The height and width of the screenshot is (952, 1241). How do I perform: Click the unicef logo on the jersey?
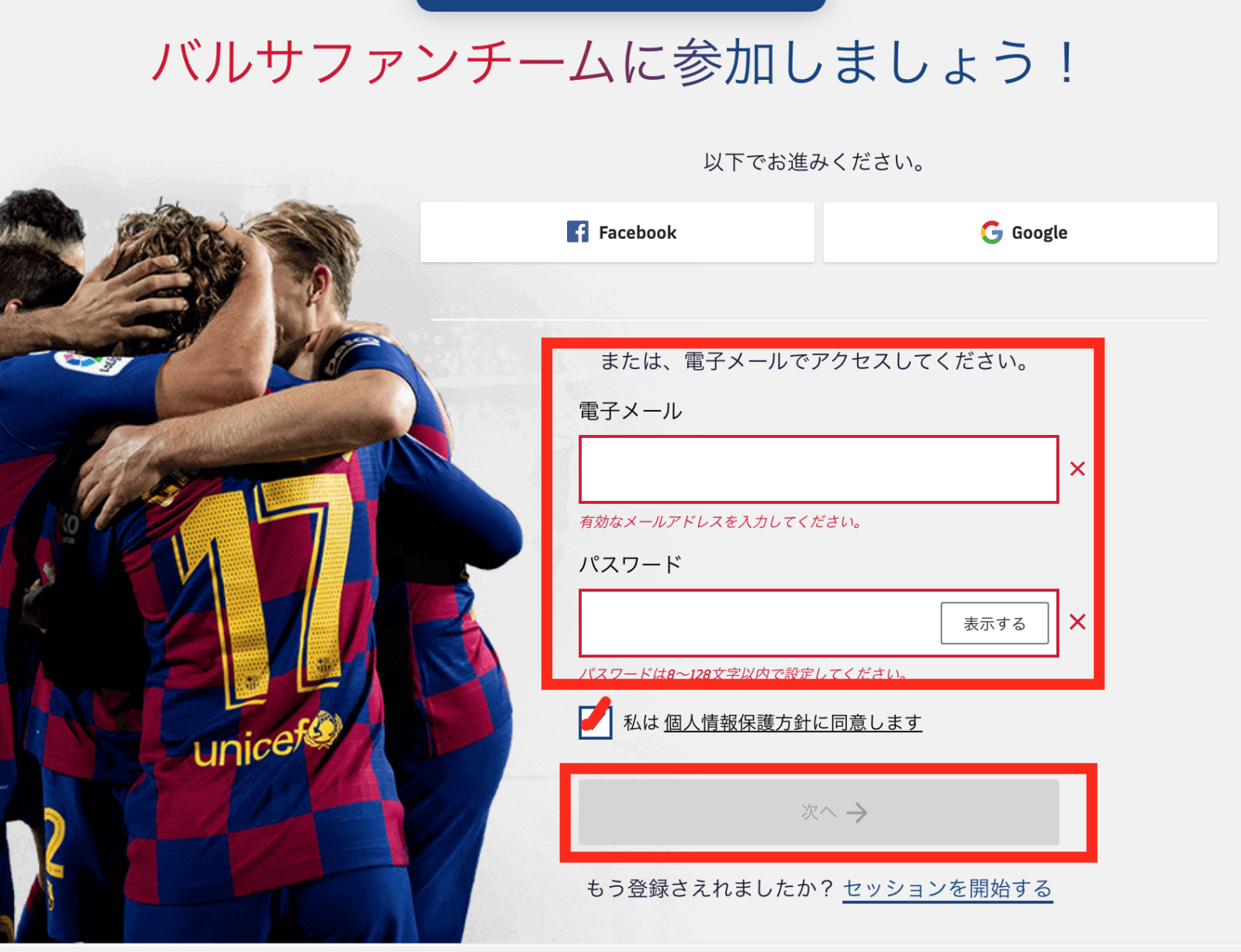pos(268,739)
